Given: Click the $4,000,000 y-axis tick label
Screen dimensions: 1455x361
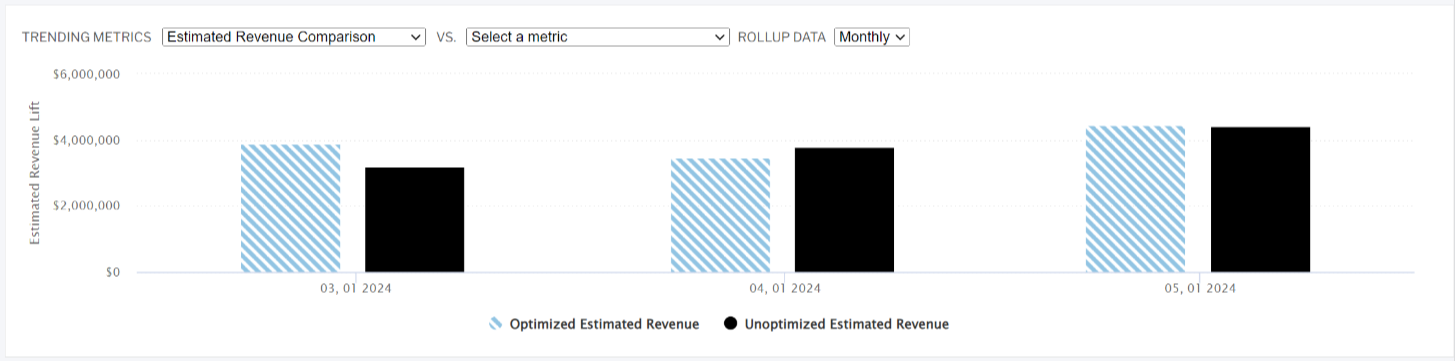Looking at the screenshot, I should tap(87, 140).
